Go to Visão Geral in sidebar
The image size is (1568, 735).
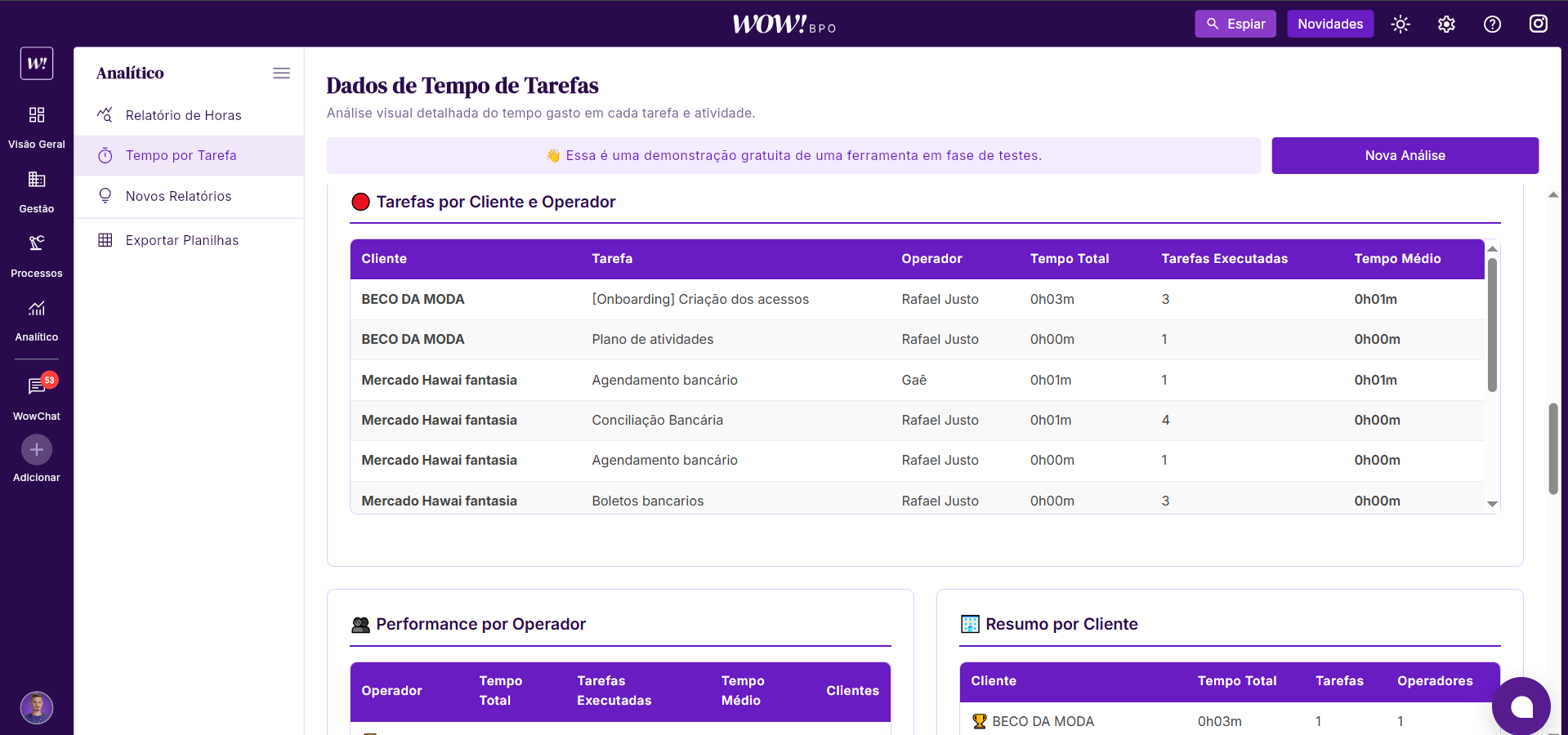tap(37, 127)
